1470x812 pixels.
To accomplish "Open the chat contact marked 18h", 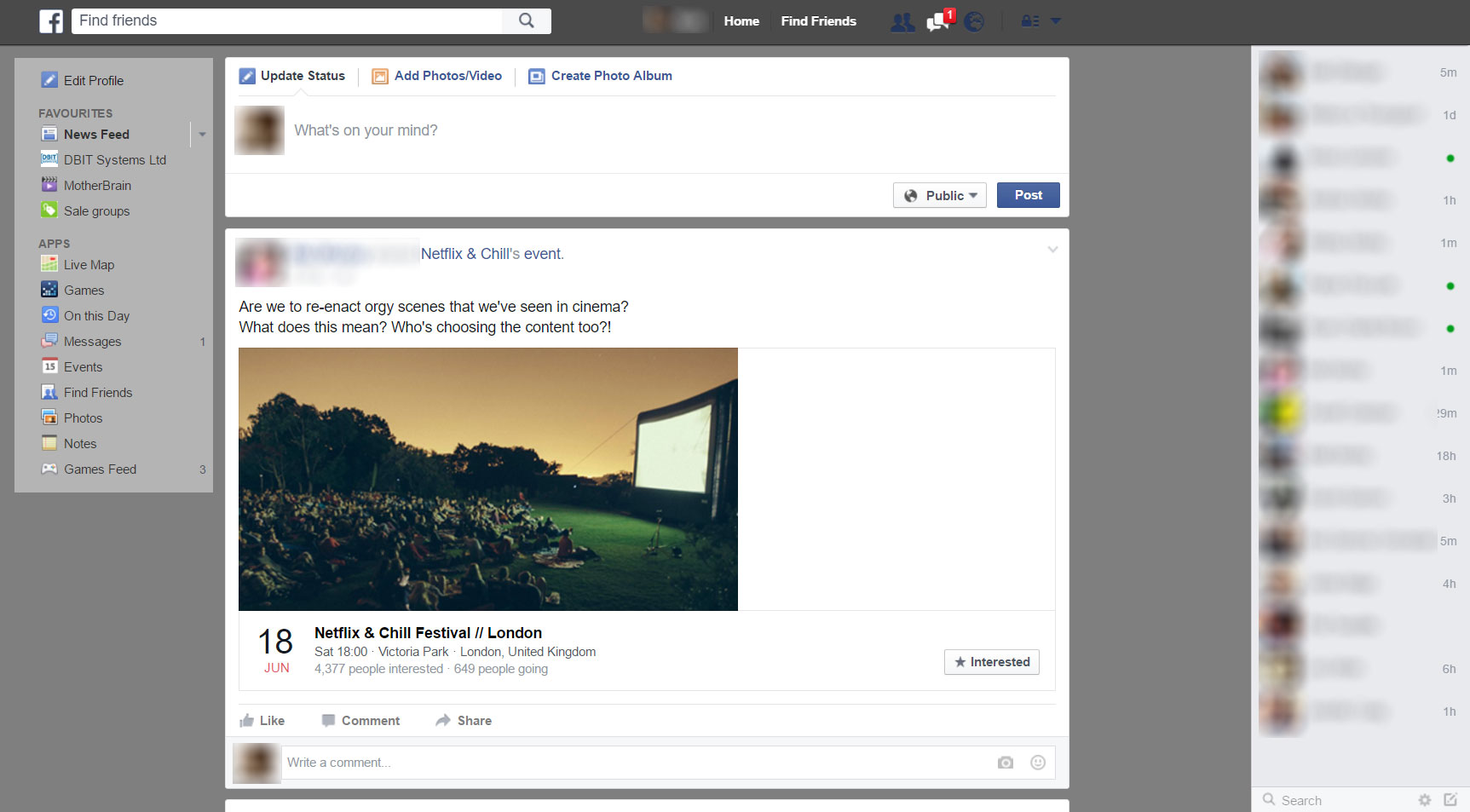I will [x=1361, y=456].
